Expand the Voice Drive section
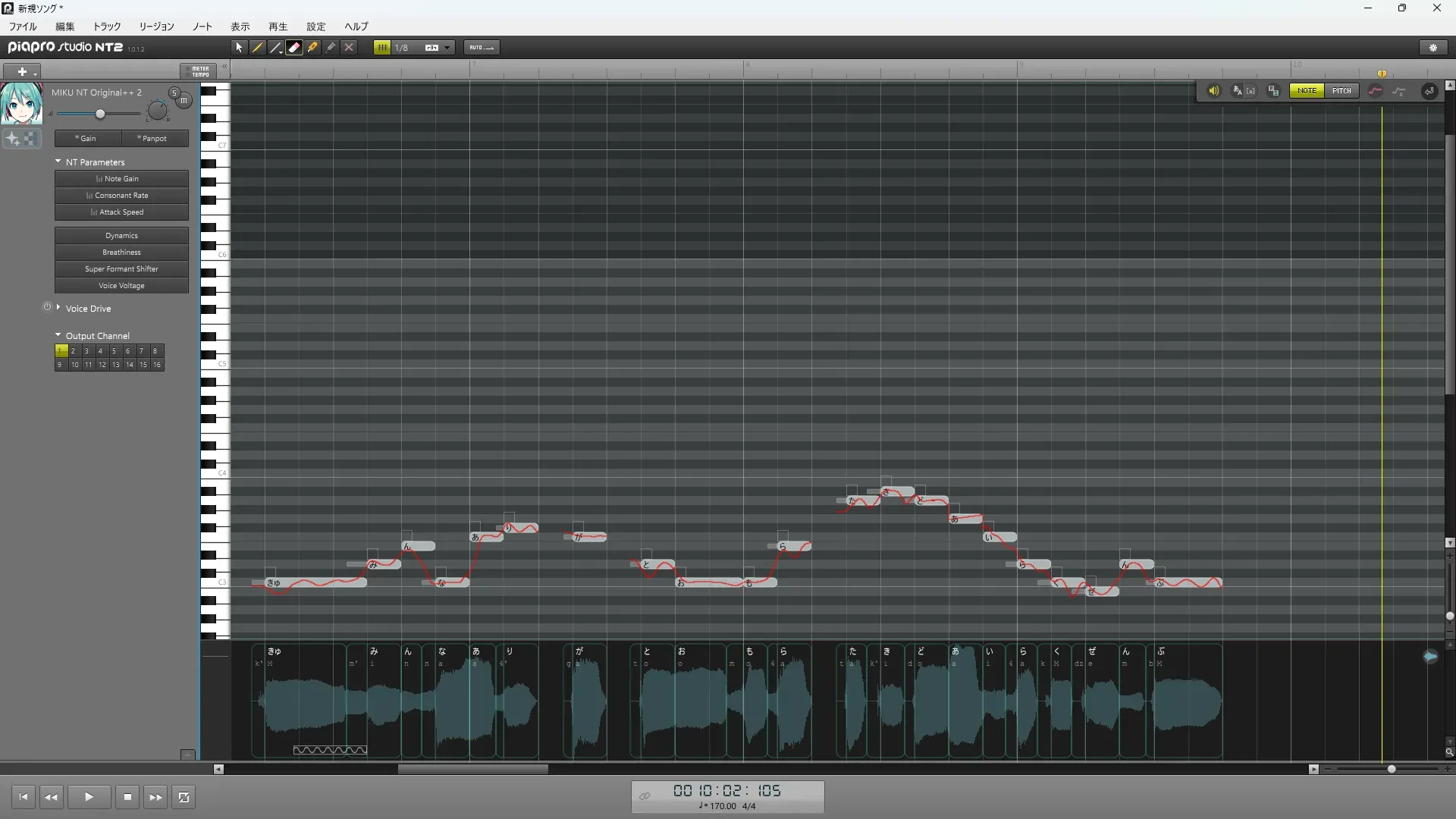The image size is (1456, 819). coord(58,308)
